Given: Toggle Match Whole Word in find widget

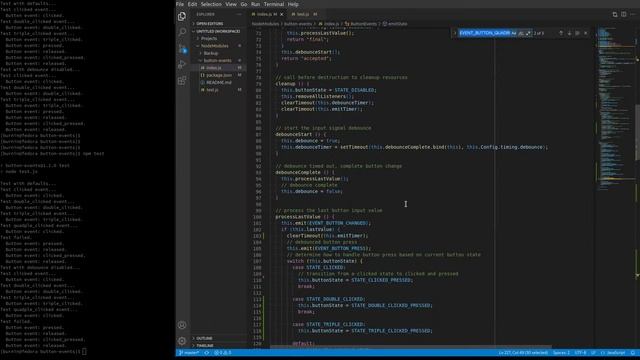Looking at the screenshot, I should pyautogui.click(x=521, y=33).
